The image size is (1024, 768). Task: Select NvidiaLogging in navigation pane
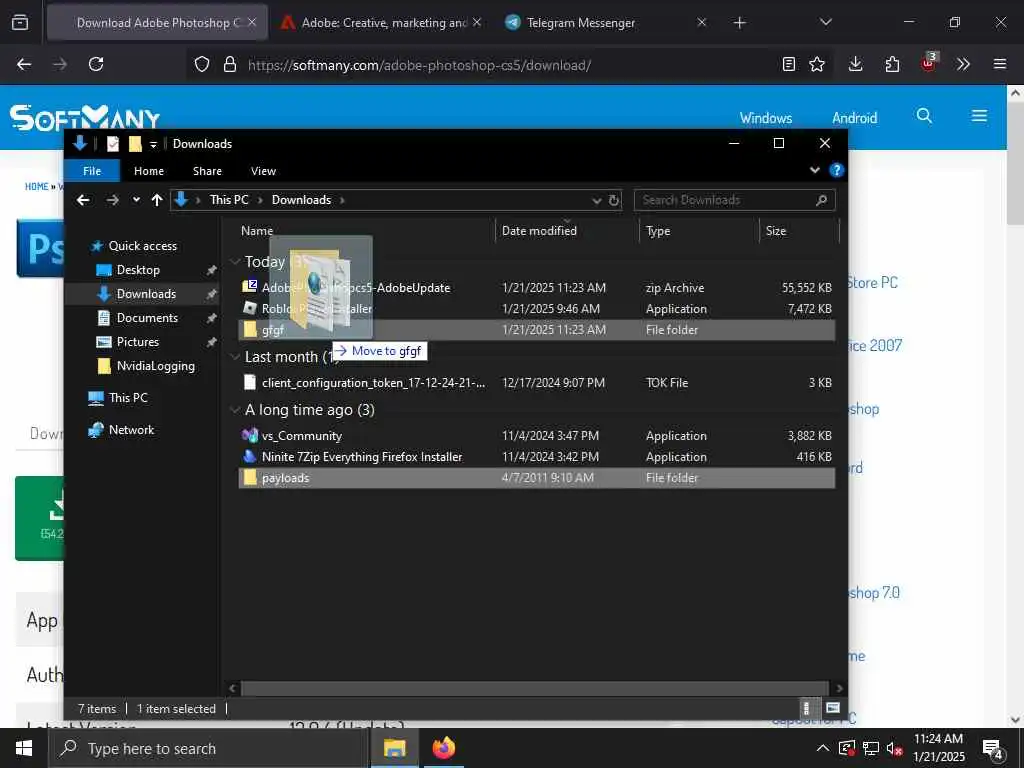155,366
